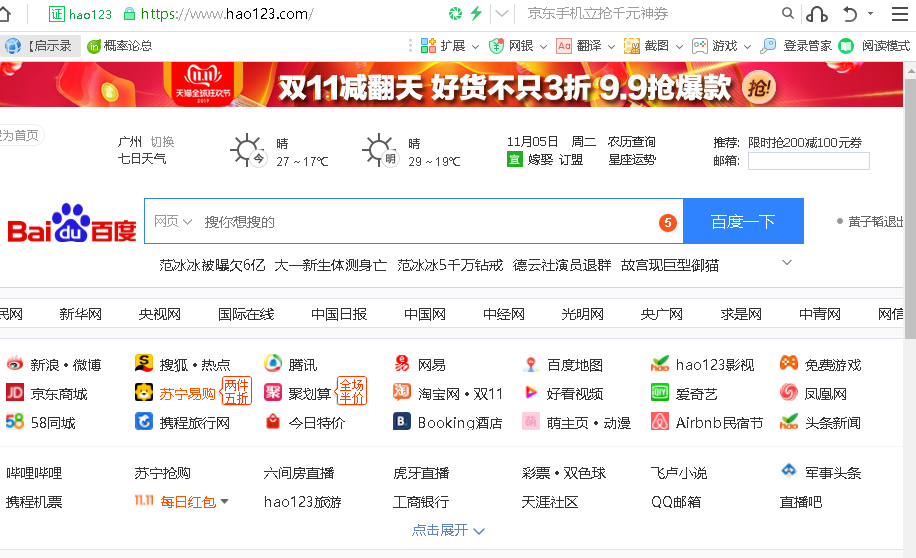Click the 凤凰网 swirl icon
The image size is (916, 558).
[x=789, y=392]
